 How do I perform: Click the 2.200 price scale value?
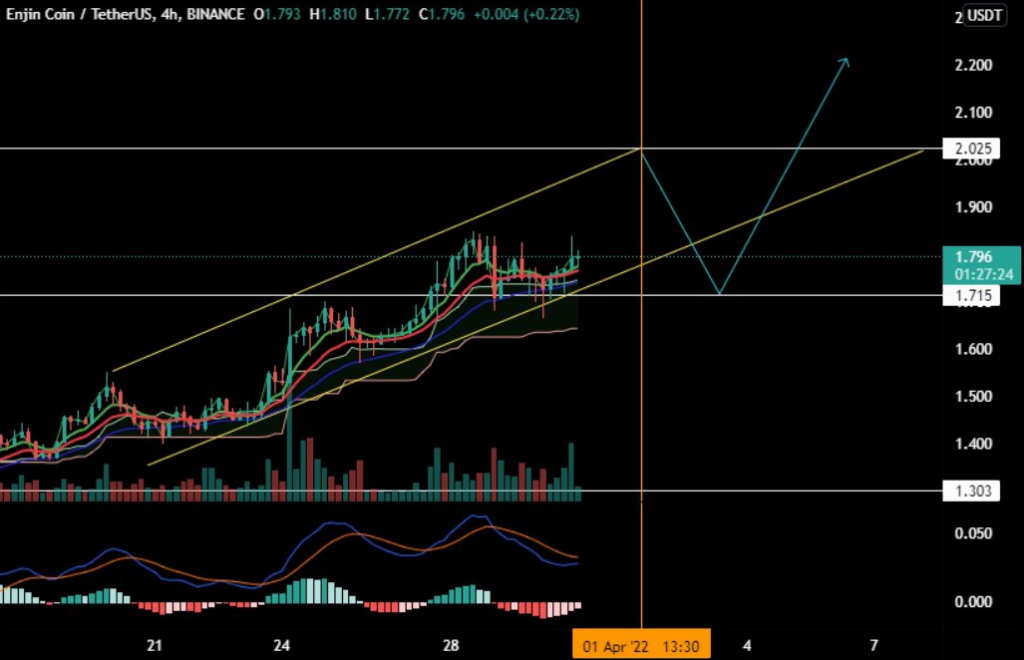coord(973,65)
